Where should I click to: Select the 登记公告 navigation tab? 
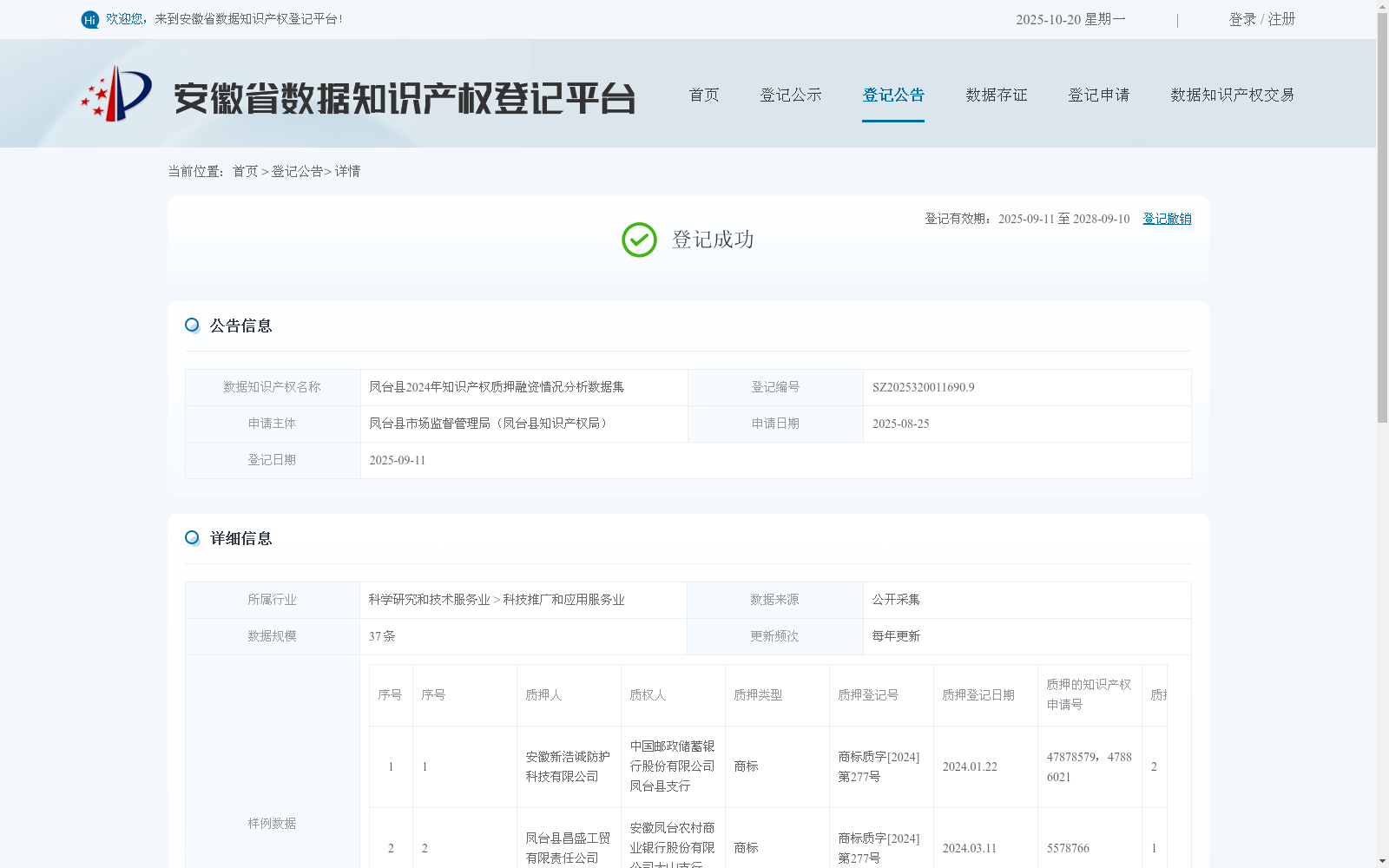893,95
